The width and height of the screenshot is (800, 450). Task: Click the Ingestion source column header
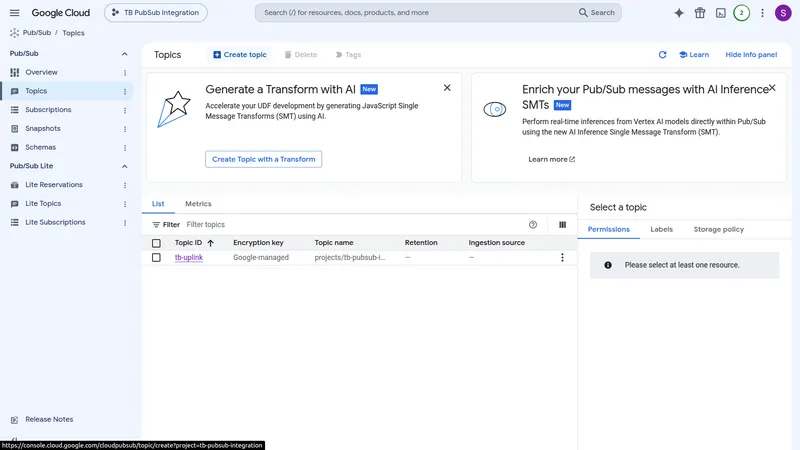[x=496, y=243]
